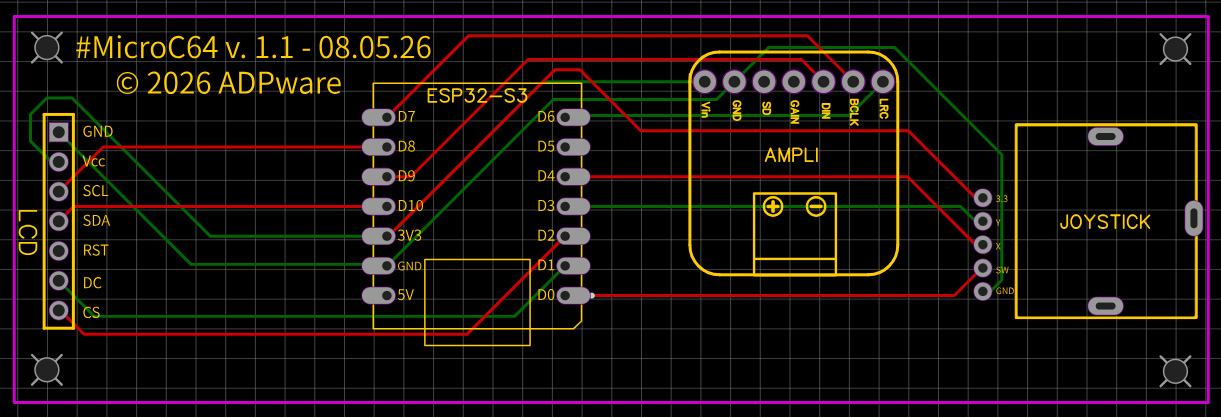Image resolution: width=1221 pixels, height=417 pixels.
Task: Select the AMPLI SD pad
Action: 764,81
